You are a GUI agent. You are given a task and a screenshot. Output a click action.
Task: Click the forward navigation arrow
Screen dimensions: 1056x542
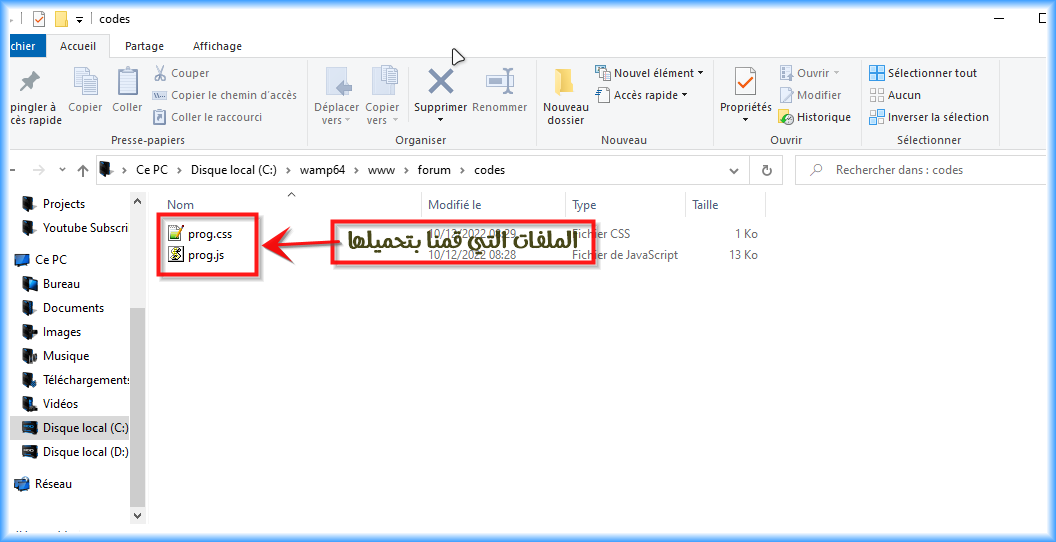point(38,170)
